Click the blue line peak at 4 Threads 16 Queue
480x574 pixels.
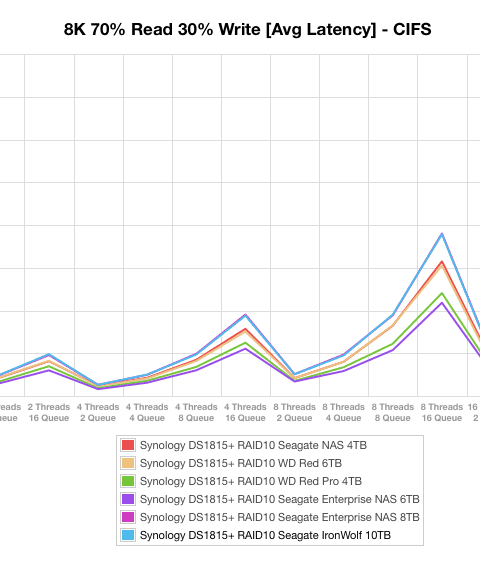(x=246, y=315)
